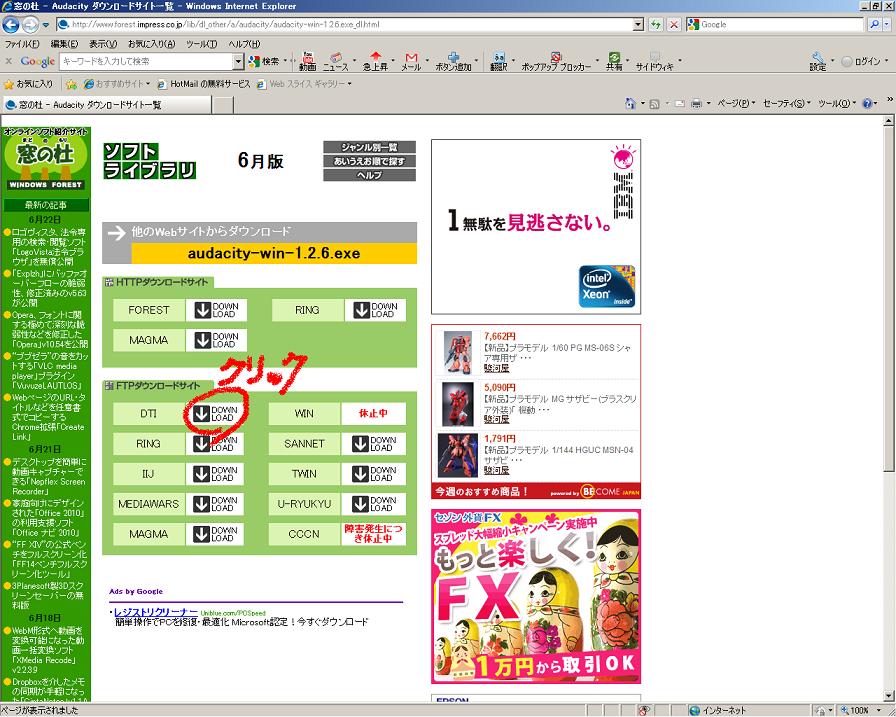The image size is (896, 717).
Task: Click the レジストリクリーナー ad link
Action: click(156, 612)
